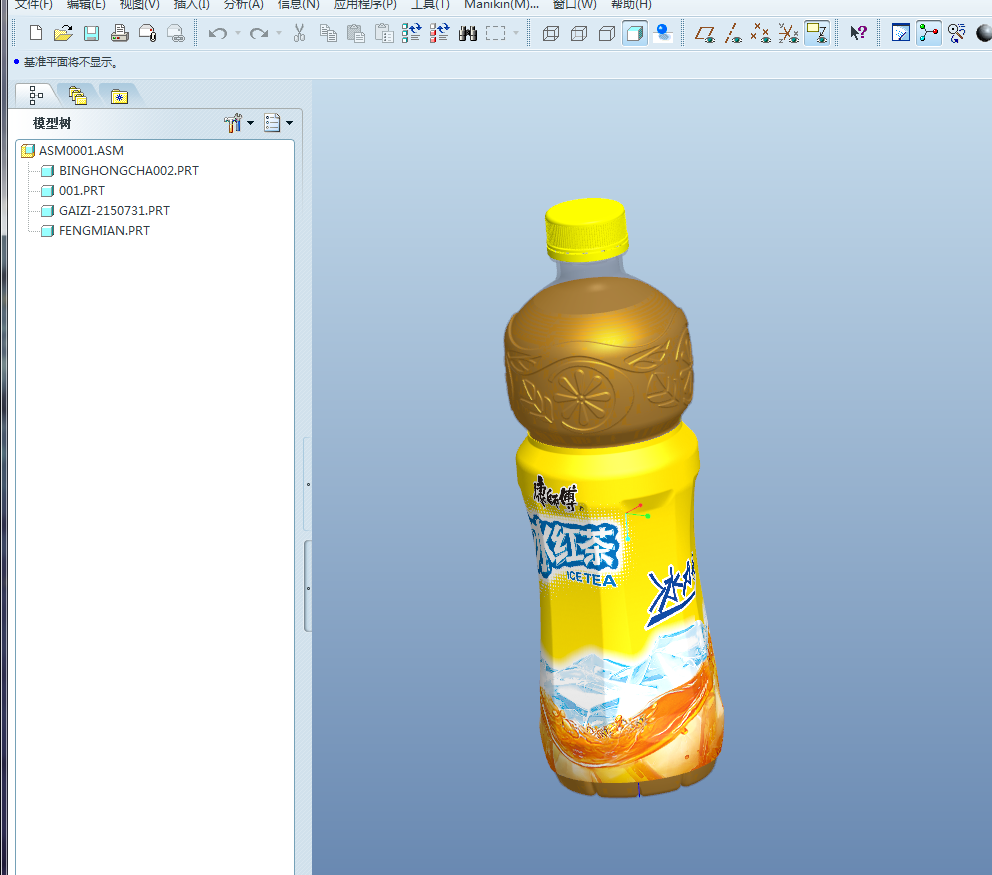Open the 插入(I) menu

coord(192,5)
